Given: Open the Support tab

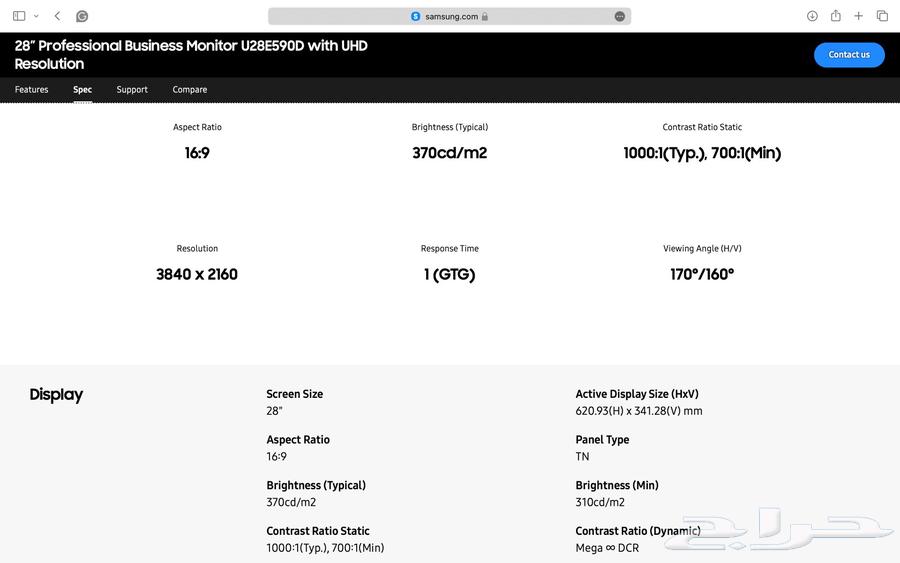Looking at the screenshot, I should coord(132,90).
